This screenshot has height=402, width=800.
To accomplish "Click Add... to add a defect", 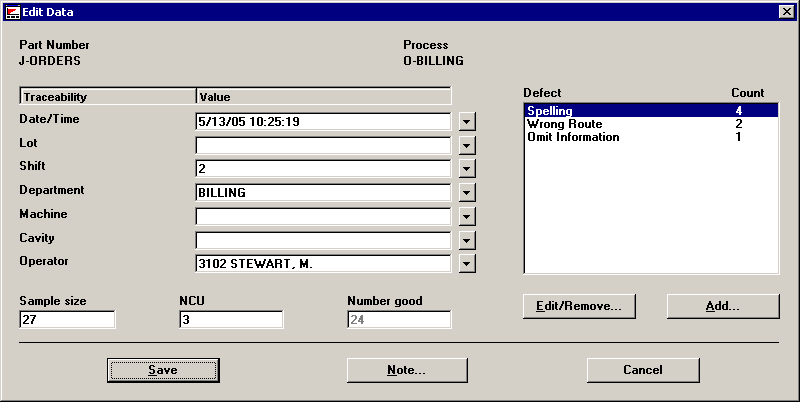I will pos(722,306).
